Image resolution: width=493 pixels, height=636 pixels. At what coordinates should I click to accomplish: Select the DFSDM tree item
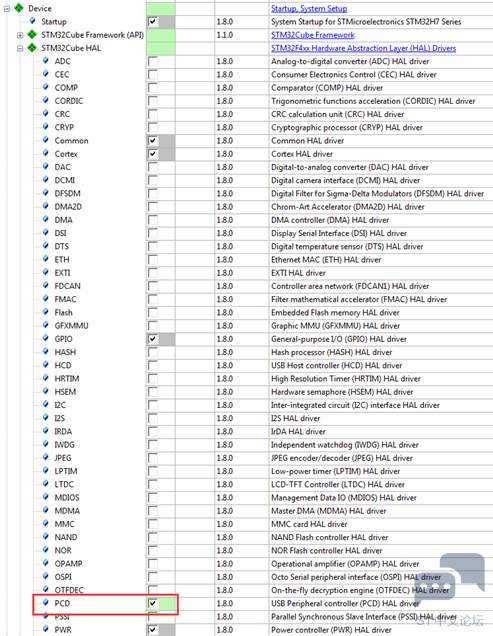point(67,193)
